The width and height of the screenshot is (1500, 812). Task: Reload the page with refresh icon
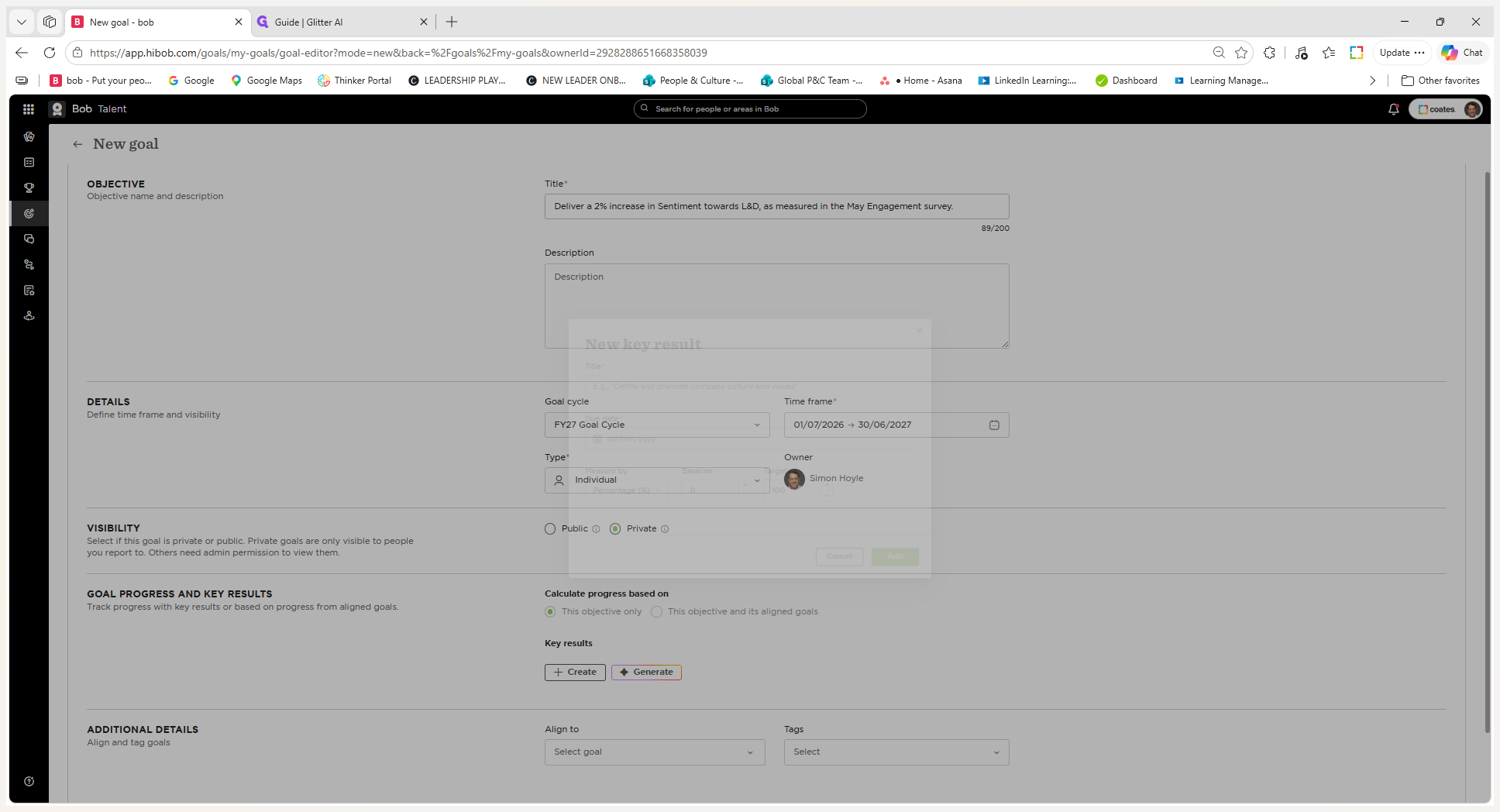[x=50, y=53]
